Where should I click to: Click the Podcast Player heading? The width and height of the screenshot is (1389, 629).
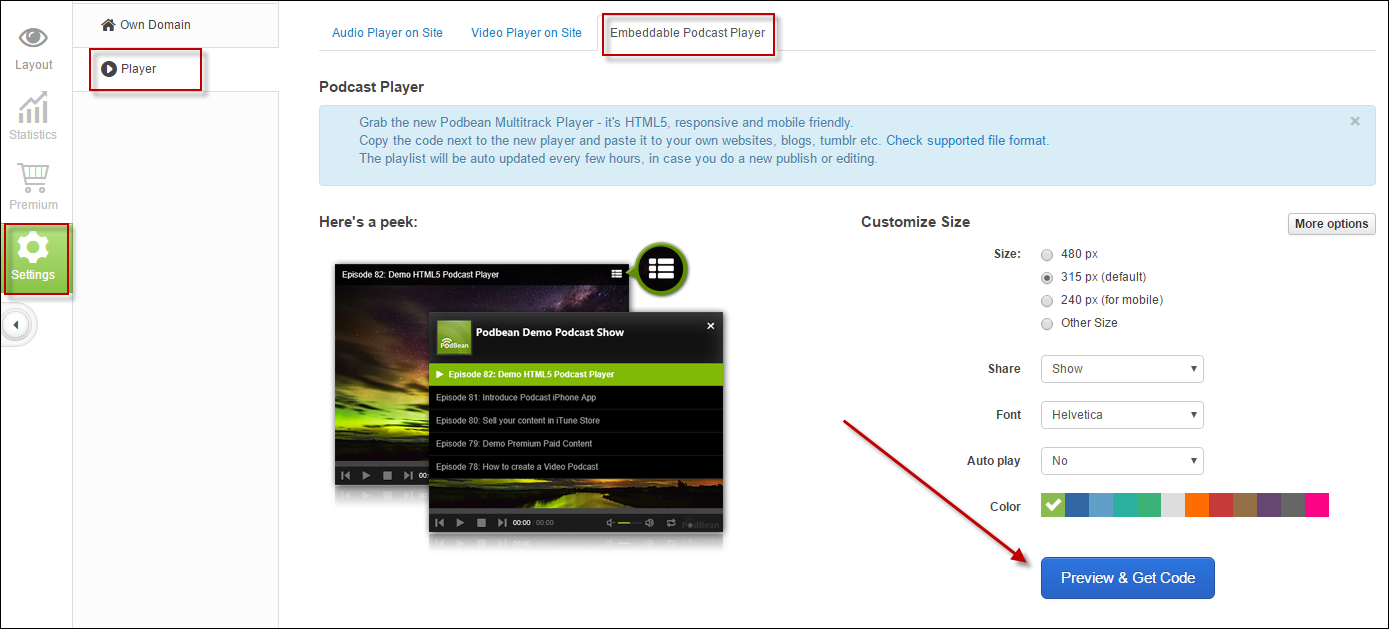(371, 87)
